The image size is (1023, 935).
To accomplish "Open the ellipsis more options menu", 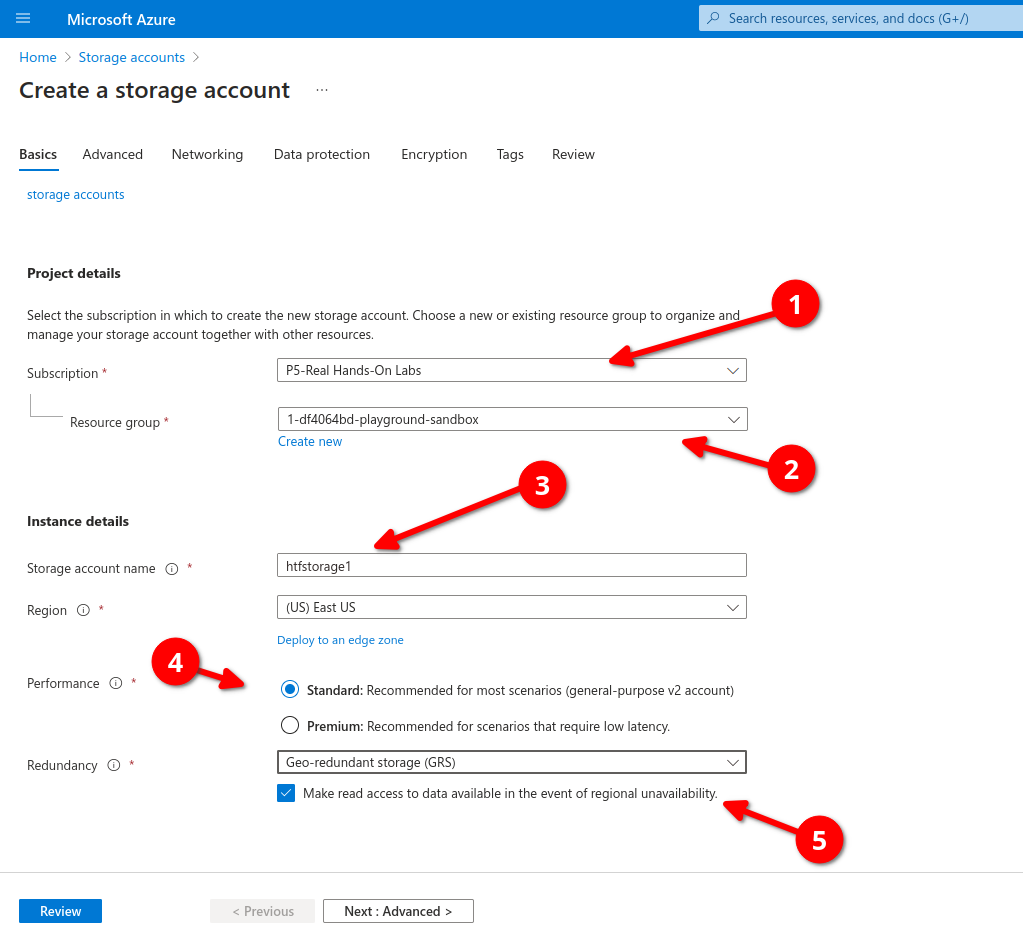I will (x=322, y=90).
